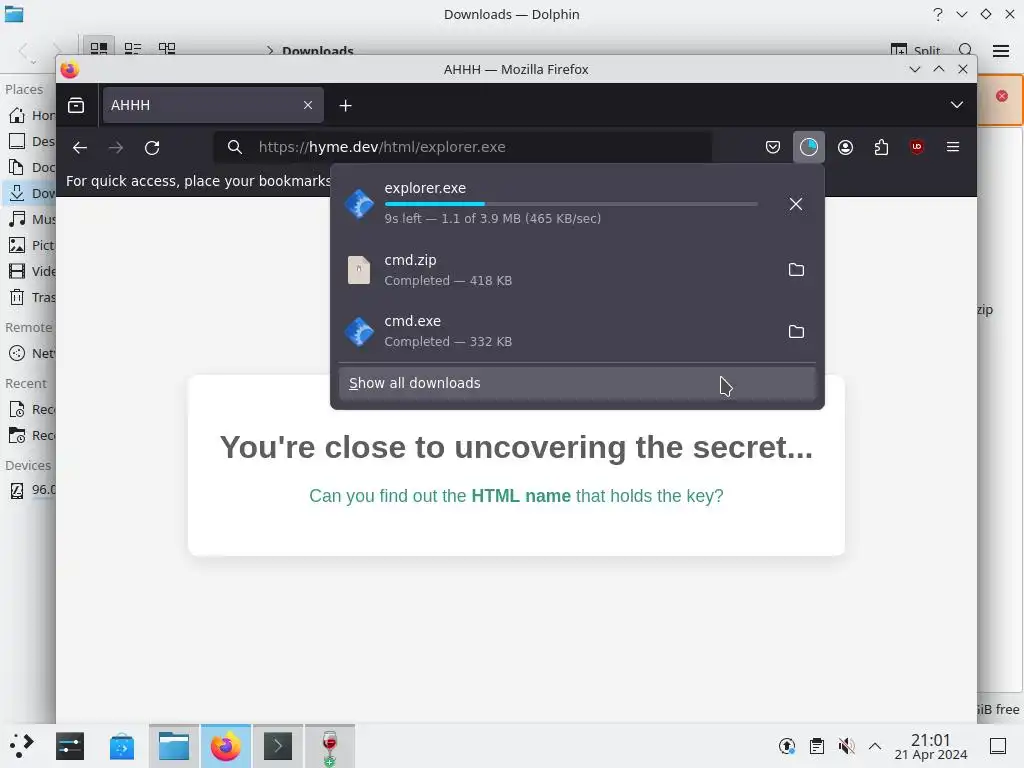
Task: Click explorer.exe download progress bar
Action: point(571,204)
